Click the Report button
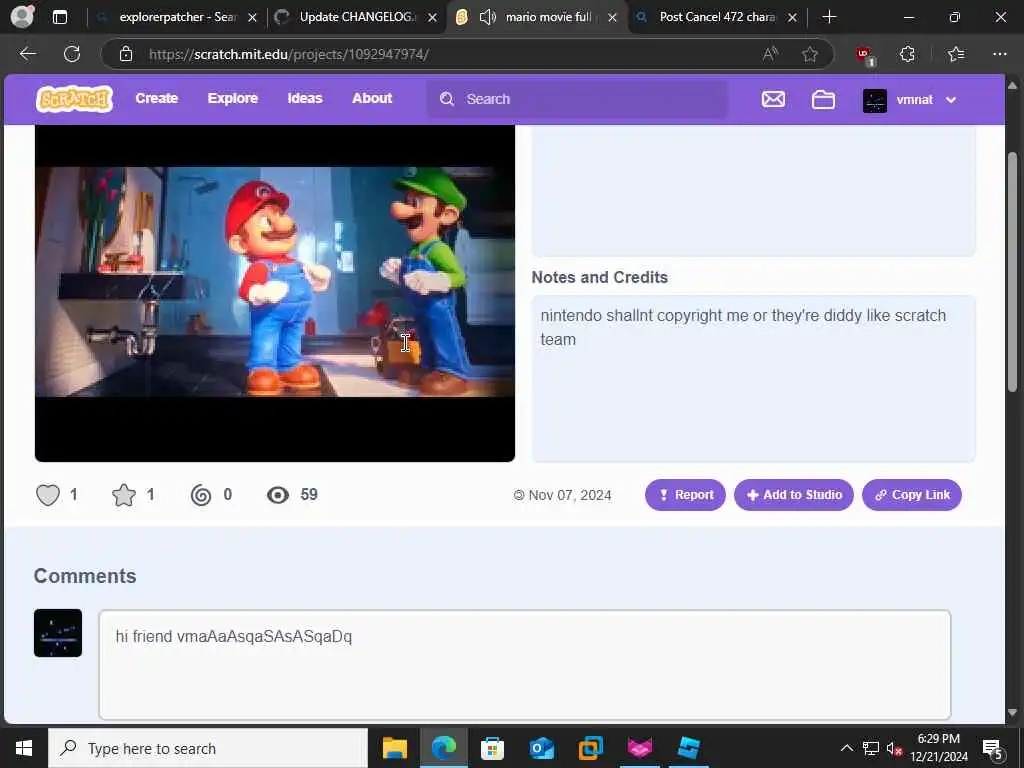The height and width of the screenshot is (768, 1024). (x=685, y=495)
